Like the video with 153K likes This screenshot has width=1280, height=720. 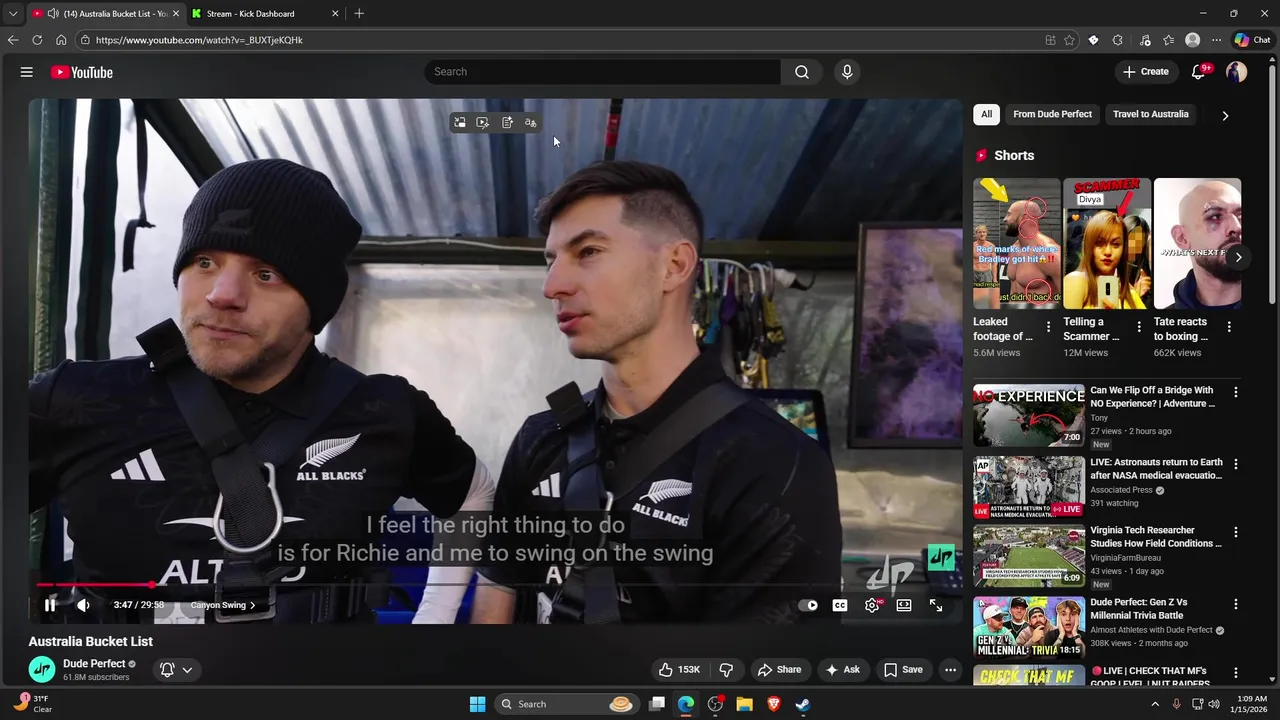(x=678, y=670)
